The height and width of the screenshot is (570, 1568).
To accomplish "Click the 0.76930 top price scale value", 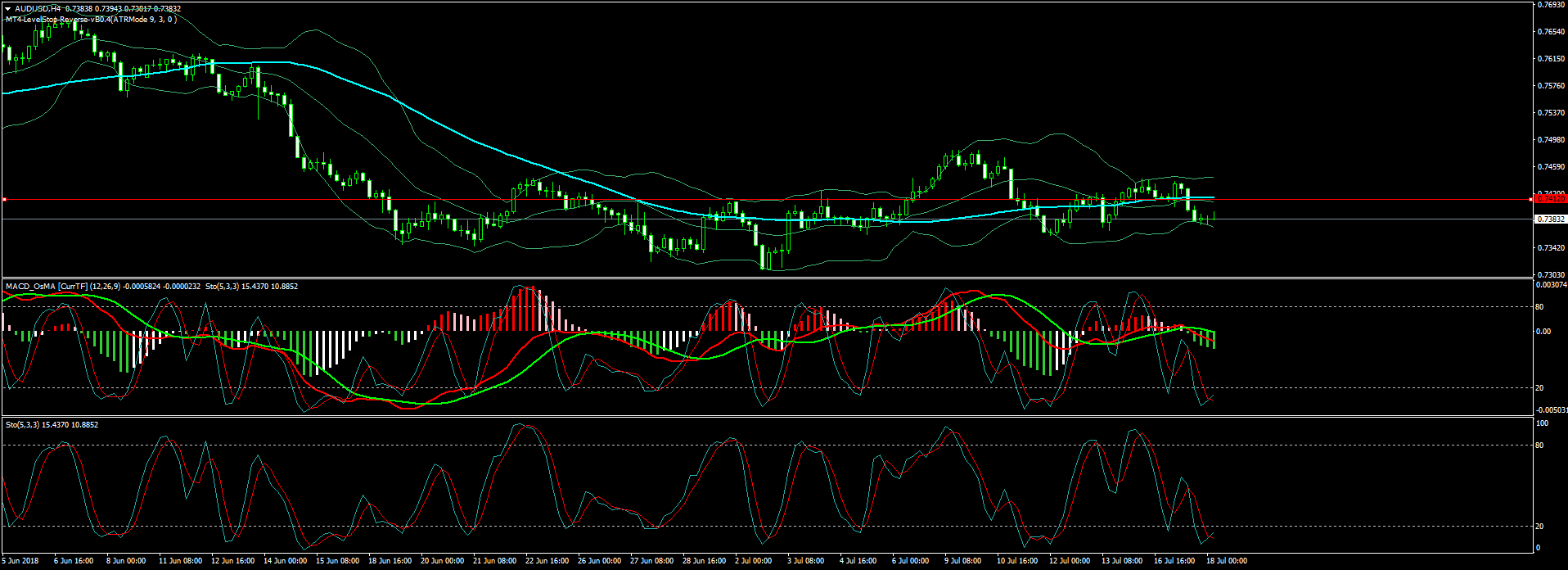I will [x=1550, y=5].
